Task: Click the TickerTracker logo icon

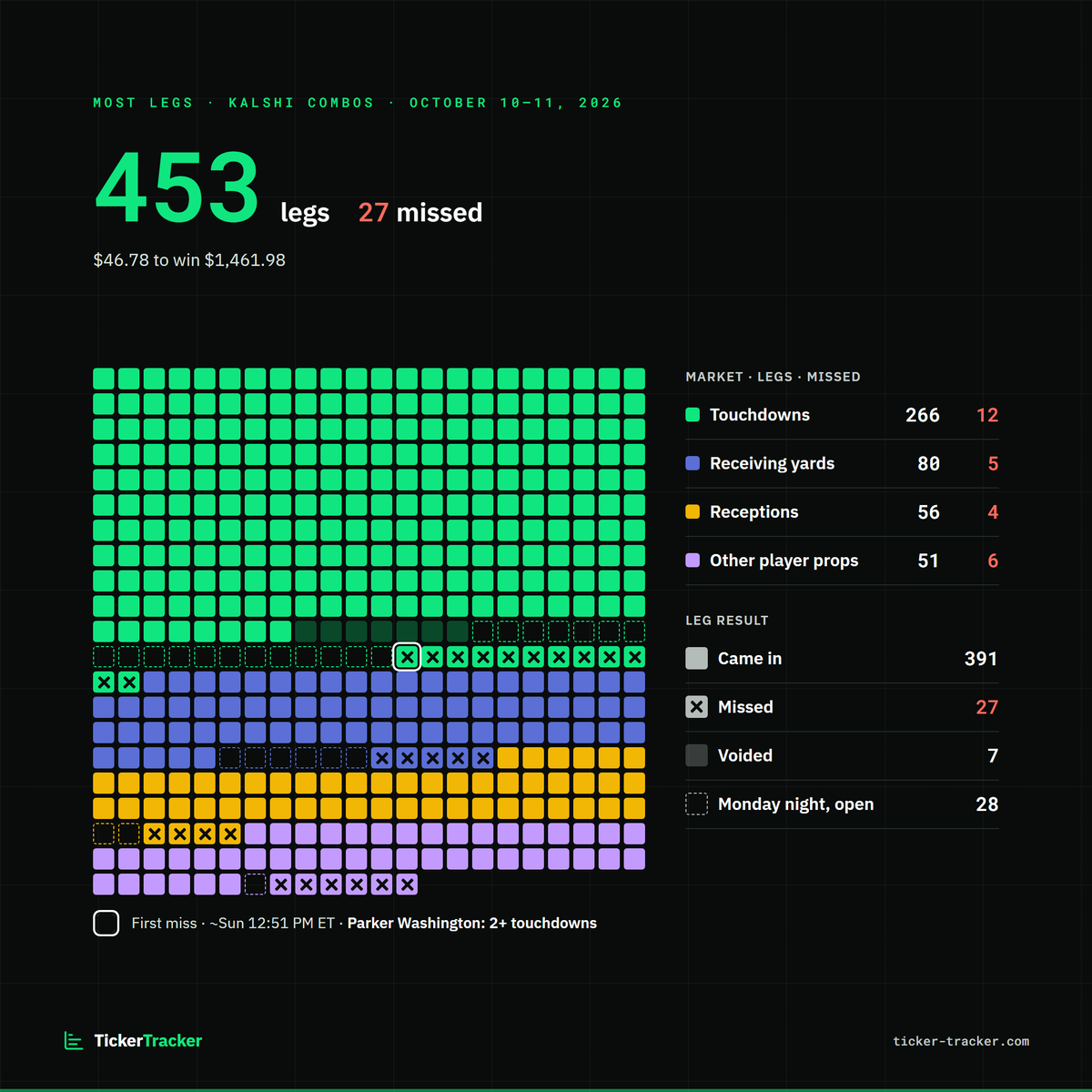Action: click(74, 1040)
